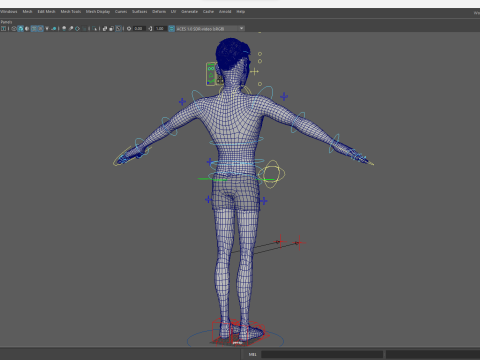Open the Cache menu
Screen dimensions: 480x360
coord(208,12)
